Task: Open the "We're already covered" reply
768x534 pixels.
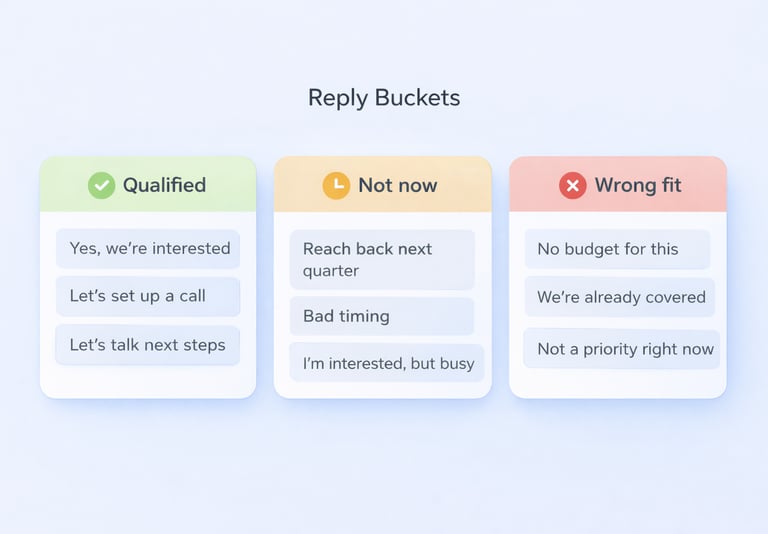Action: pos(620,297)
